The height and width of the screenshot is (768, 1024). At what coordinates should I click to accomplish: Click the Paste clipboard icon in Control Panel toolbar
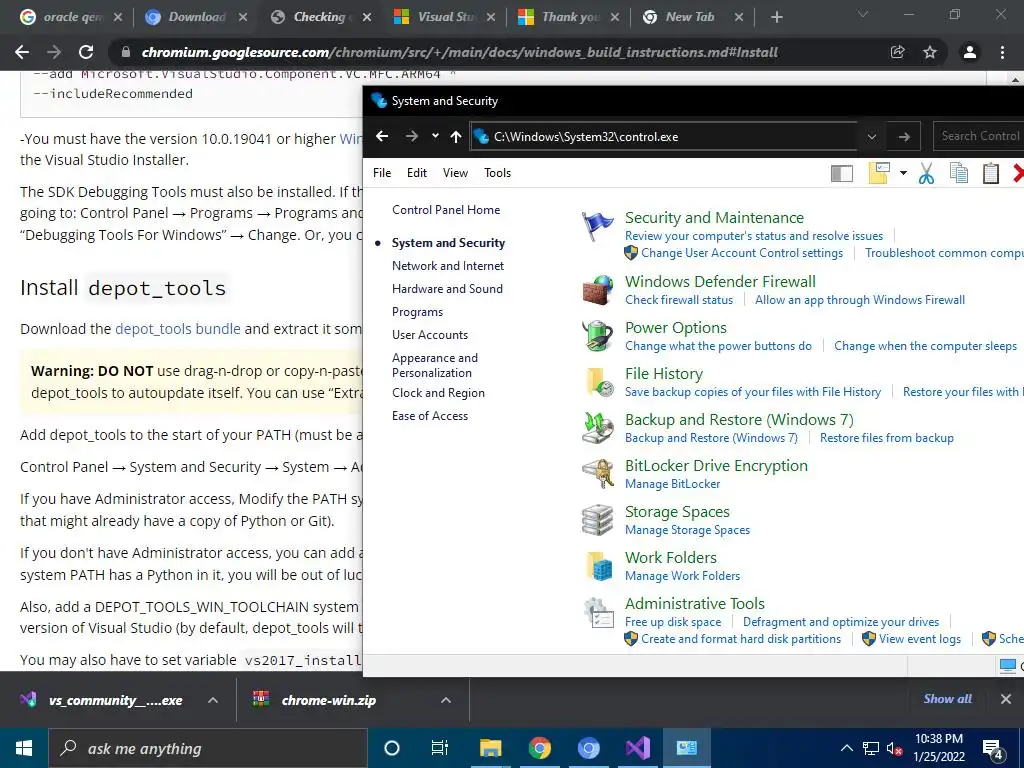click(991, 173)
